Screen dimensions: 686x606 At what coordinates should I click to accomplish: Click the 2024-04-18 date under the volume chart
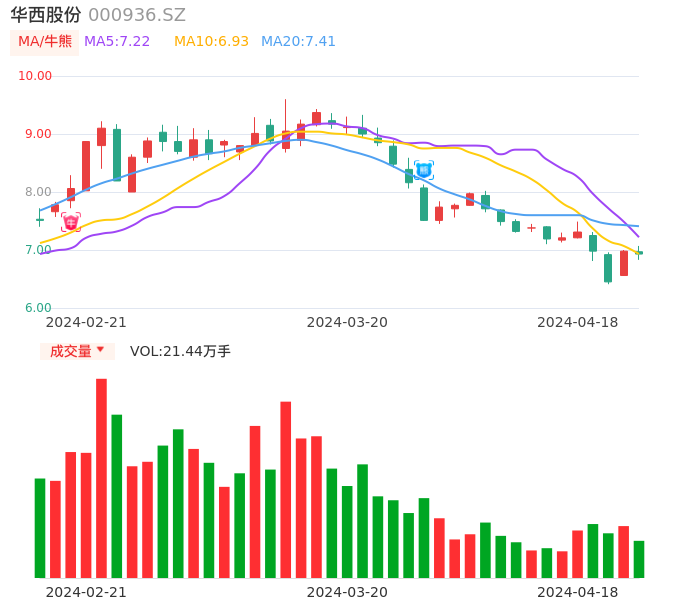(x=578, y=592)
